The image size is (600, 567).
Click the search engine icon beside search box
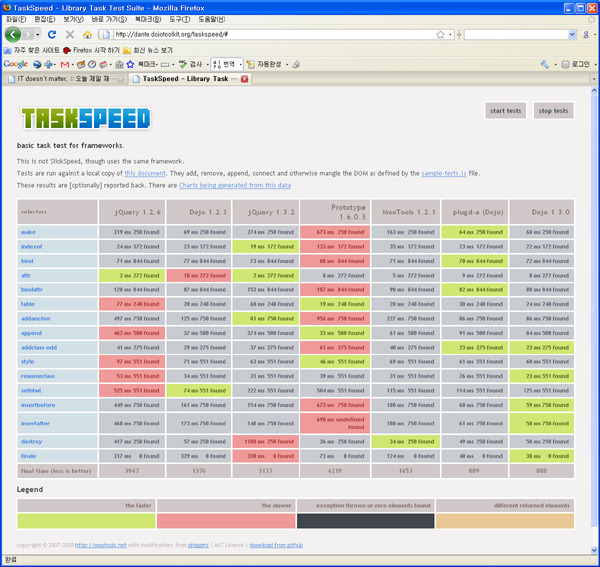pyautogui.click(x=585, y=34)
